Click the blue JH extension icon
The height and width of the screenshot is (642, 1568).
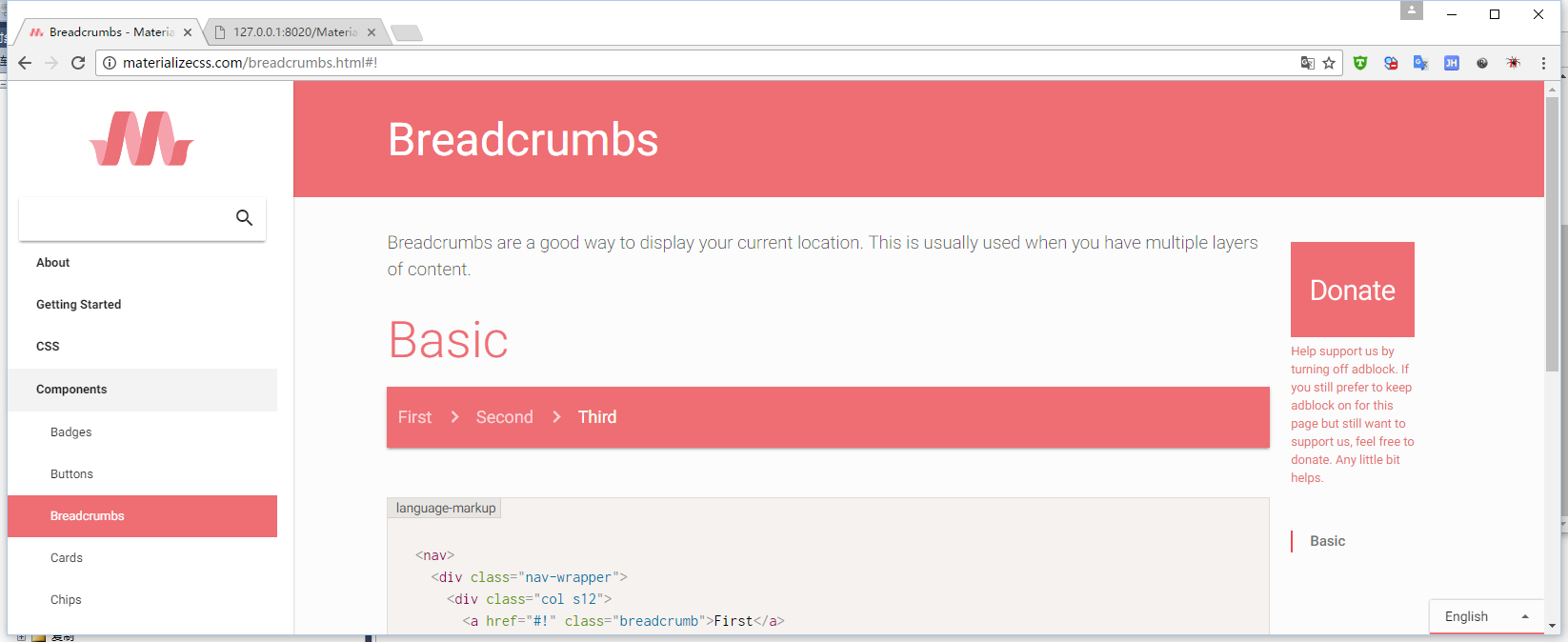(x=1452, y=63)
